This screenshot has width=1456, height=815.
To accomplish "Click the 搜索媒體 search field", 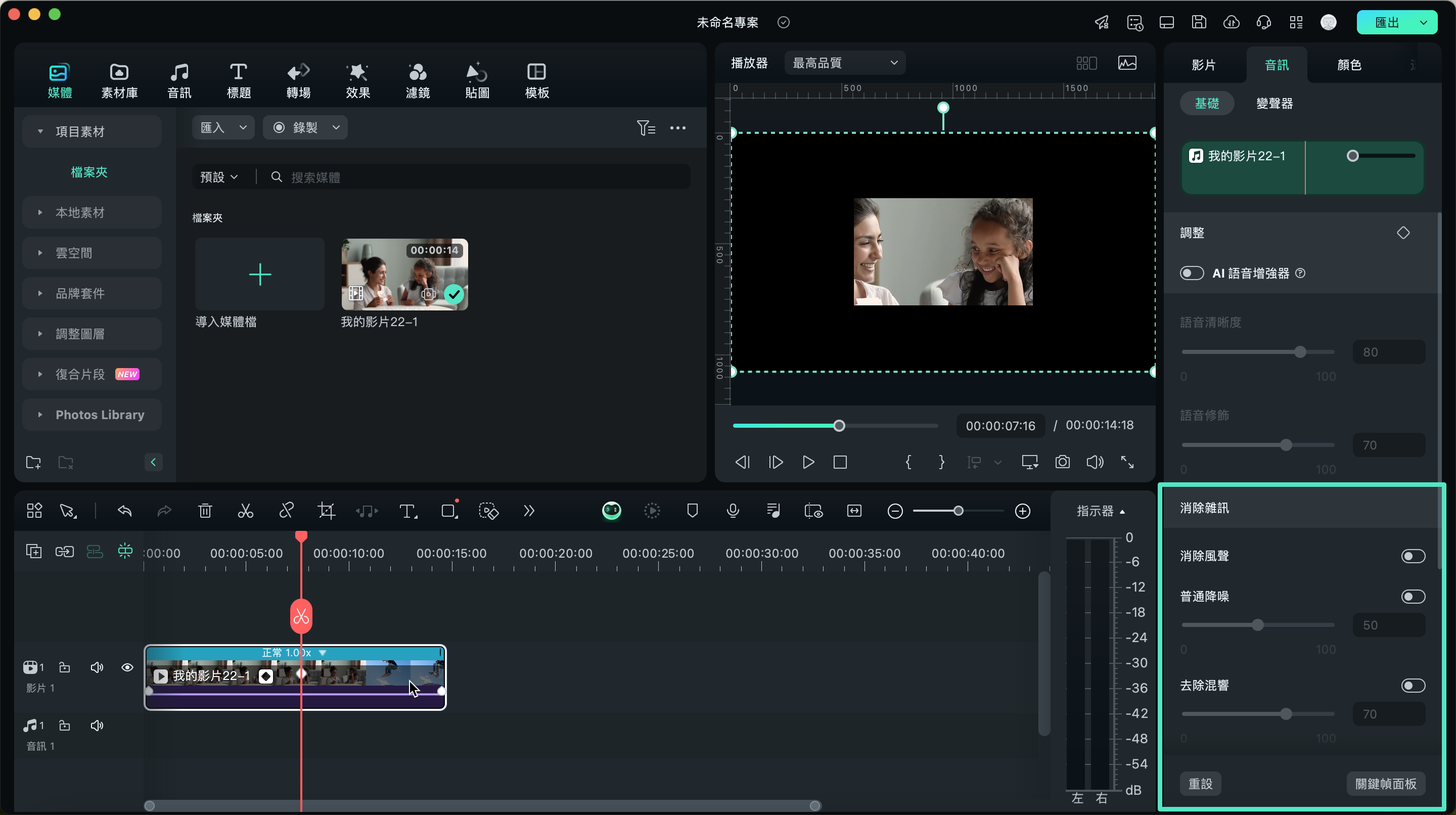I will point(478,177).
